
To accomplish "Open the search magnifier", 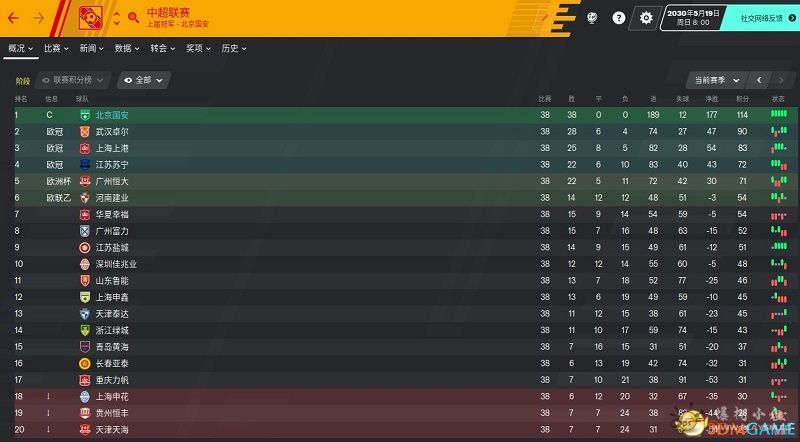I will coord(133,18).
